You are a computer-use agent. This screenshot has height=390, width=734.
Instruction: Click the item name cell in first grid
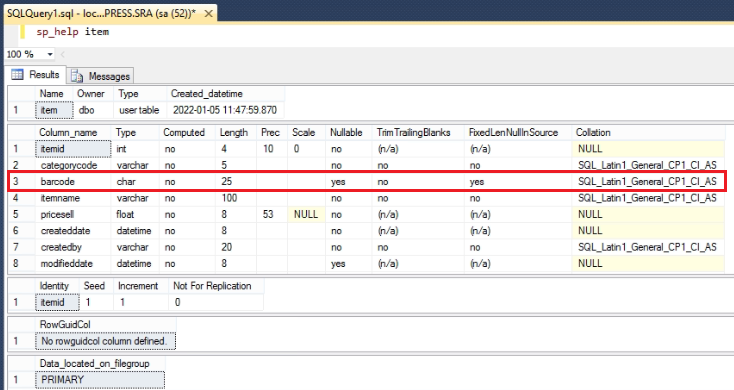coord(54,110)
